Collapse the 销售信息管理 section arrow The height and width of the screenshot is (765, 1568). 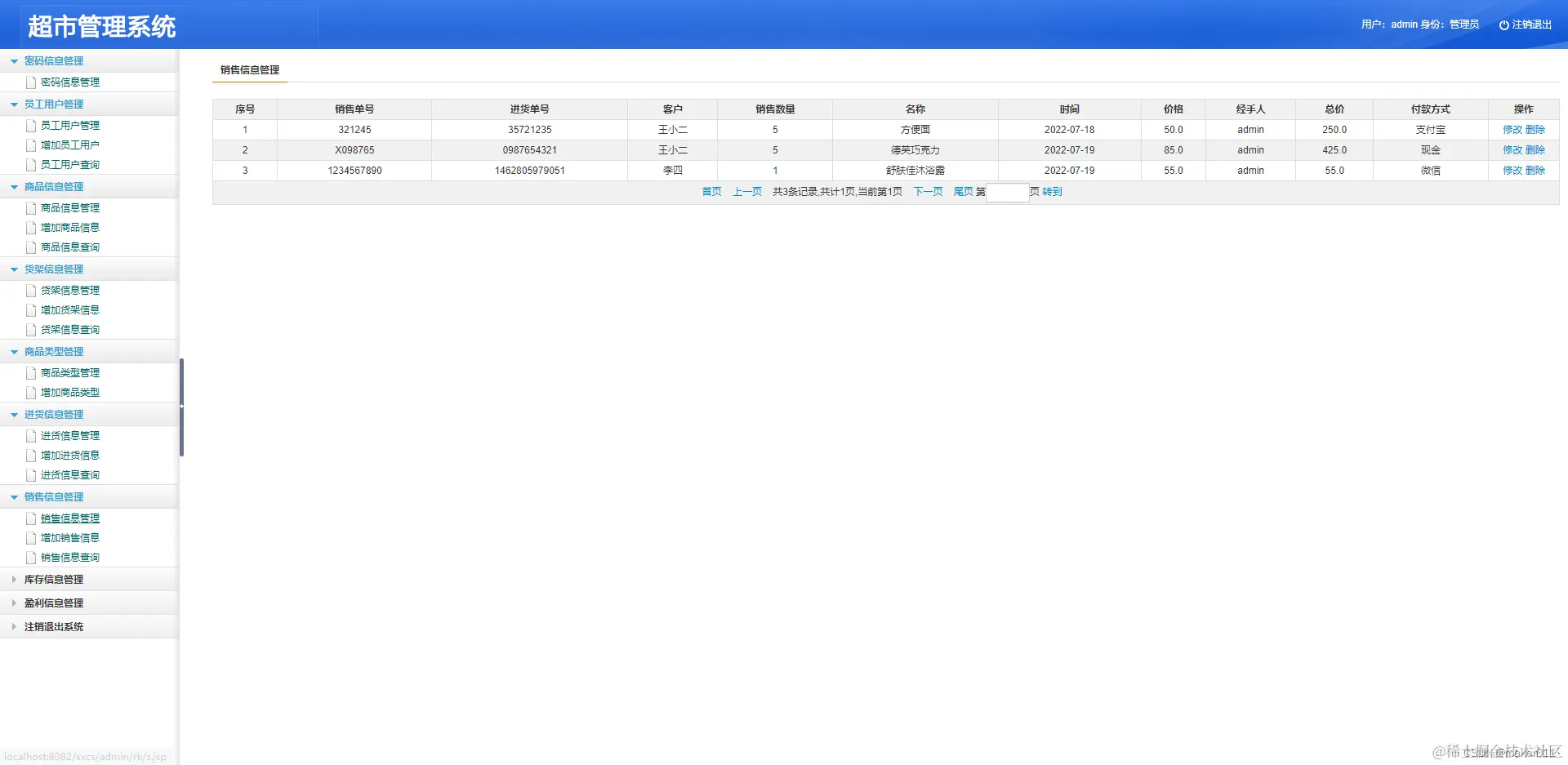[14, 497]
